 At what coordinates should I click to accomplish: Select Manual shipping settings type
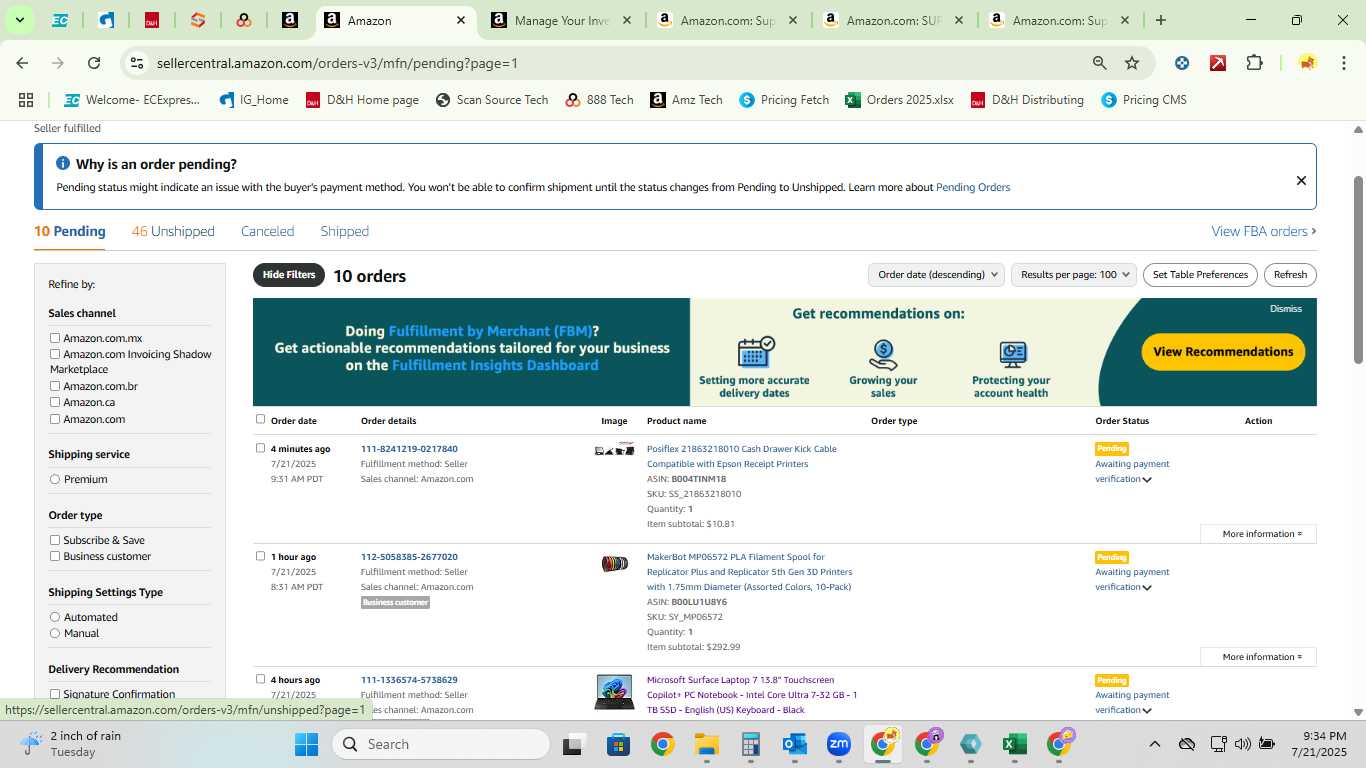pyautogui.click(x=55, y=633)
